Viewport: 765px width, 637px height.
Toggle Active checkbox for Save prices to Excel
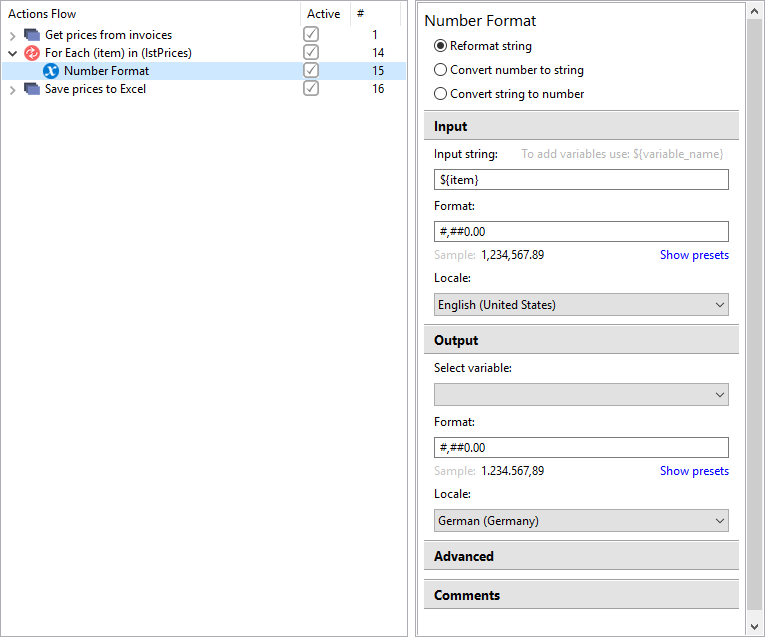(311, 88)
